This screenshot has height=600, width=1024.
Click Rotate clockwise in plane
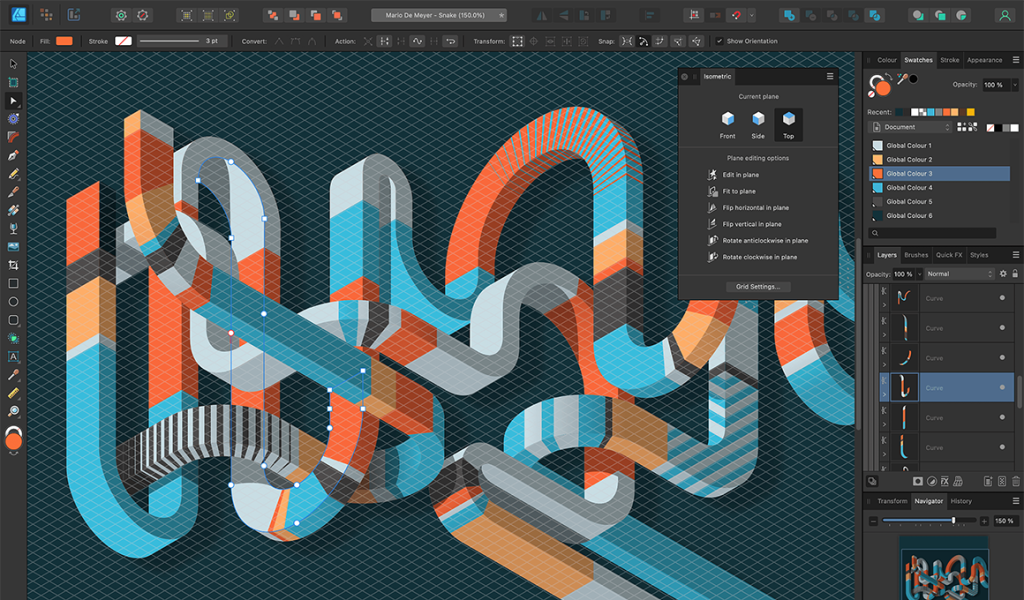[760, 257]
